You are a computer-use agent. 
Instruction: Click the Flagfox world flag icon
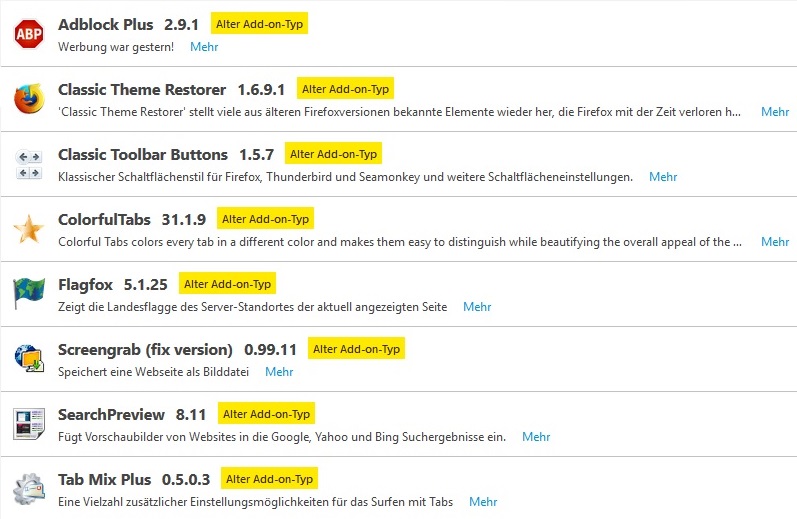click(29, 293)
